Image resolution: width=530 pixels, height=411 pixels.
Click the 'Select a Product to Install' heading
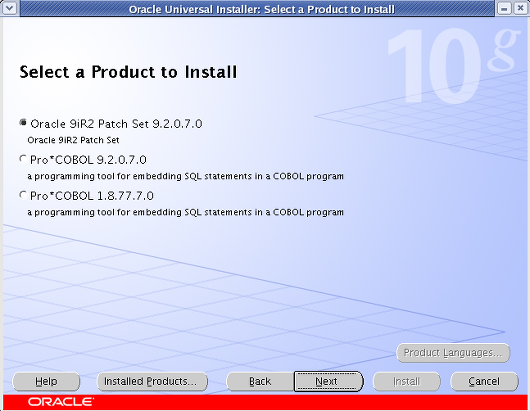tap(128, 72)
